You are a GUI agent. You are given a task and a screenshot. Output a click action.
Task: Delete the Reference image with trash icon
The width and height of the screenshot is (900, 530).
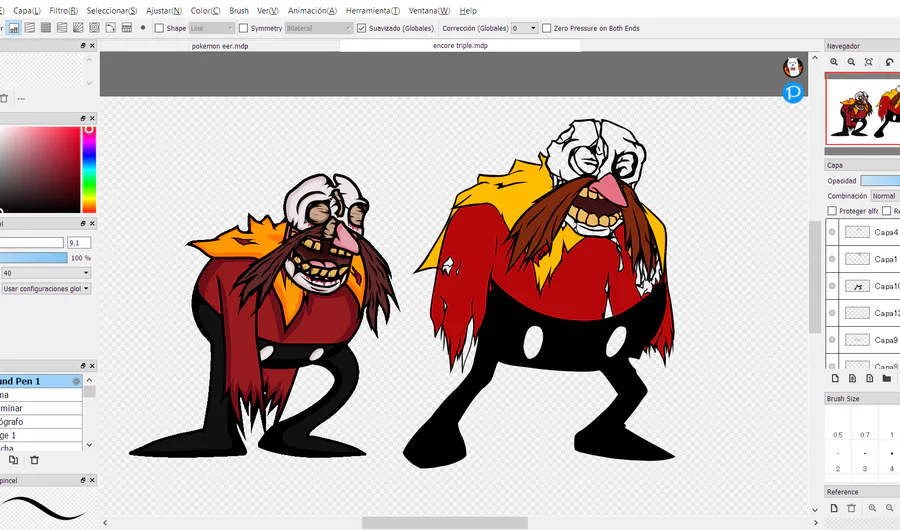[x=851, y=508]
